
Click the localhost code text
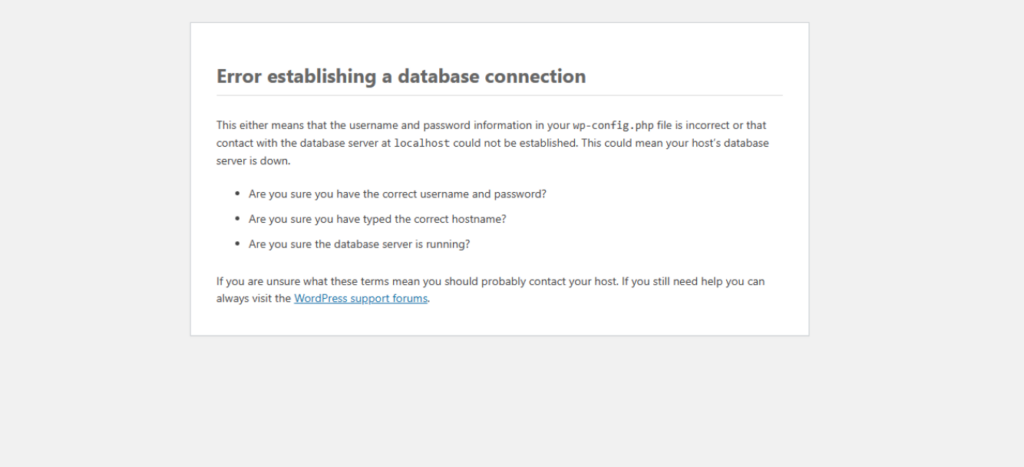(x=421, y=143)
